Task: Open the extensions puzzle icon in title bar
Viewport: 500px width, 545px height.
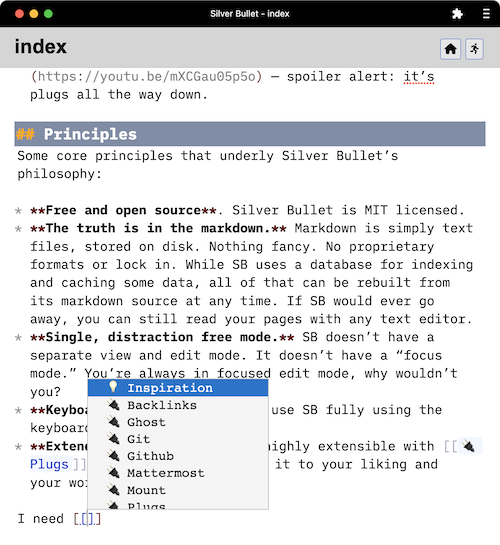Action: point(457,14)
